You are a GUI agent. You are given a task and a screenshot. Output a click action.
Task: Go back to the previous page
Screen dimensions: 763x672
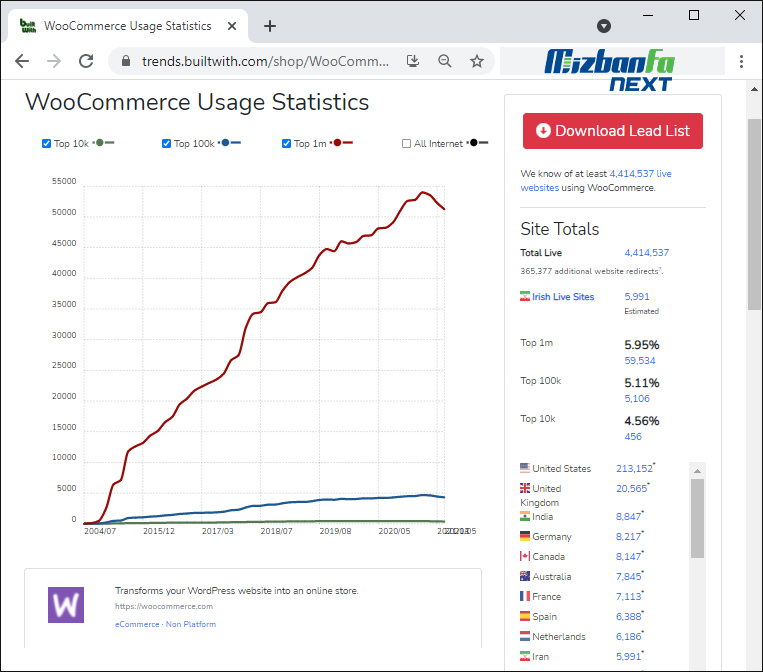pos(22,61)
